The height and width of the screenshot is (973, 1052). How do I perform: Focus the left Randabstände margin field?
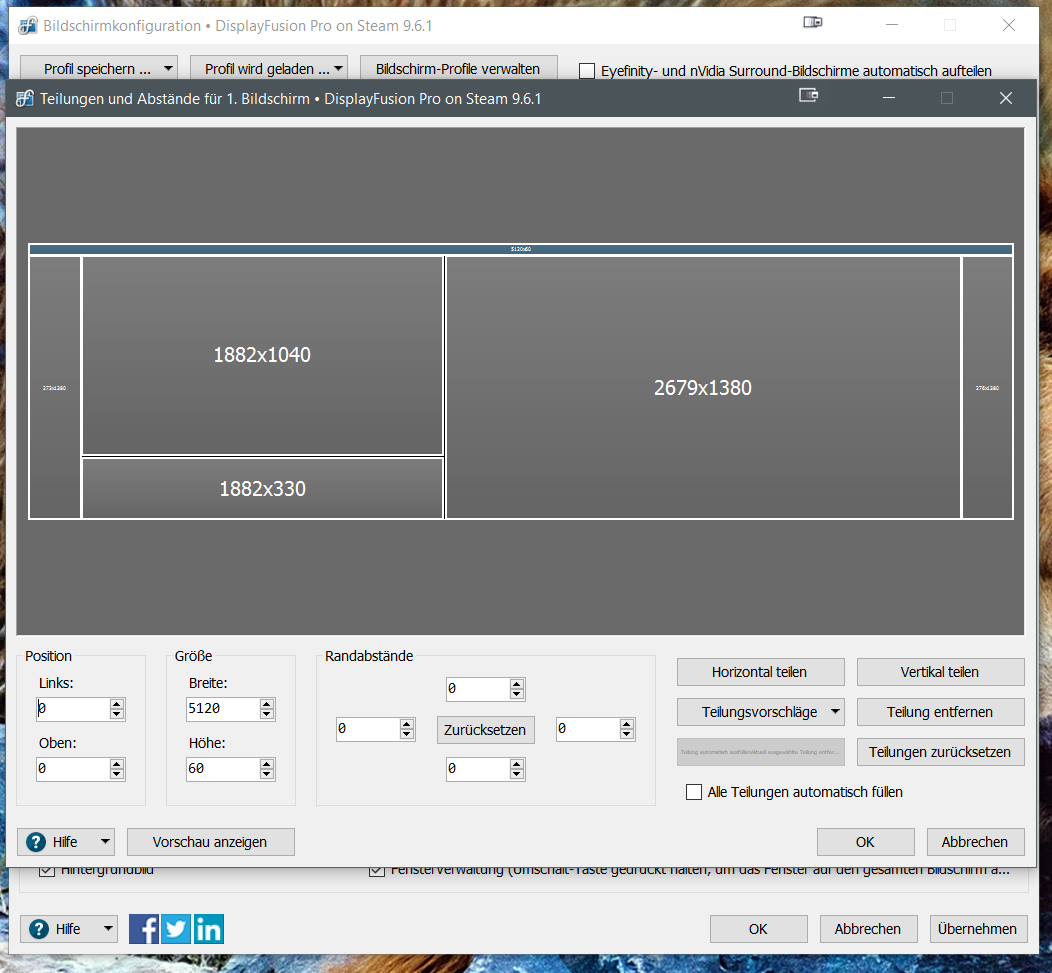pos(368,729)
